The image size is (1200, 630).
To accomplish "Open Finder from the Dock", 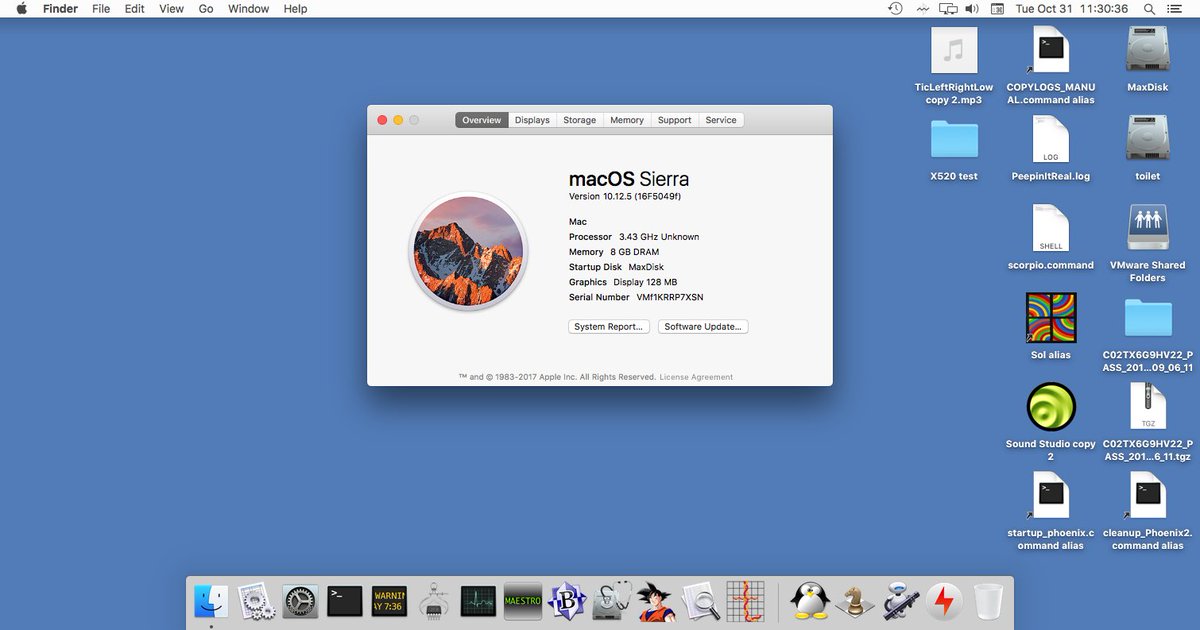I will point(211,601).
